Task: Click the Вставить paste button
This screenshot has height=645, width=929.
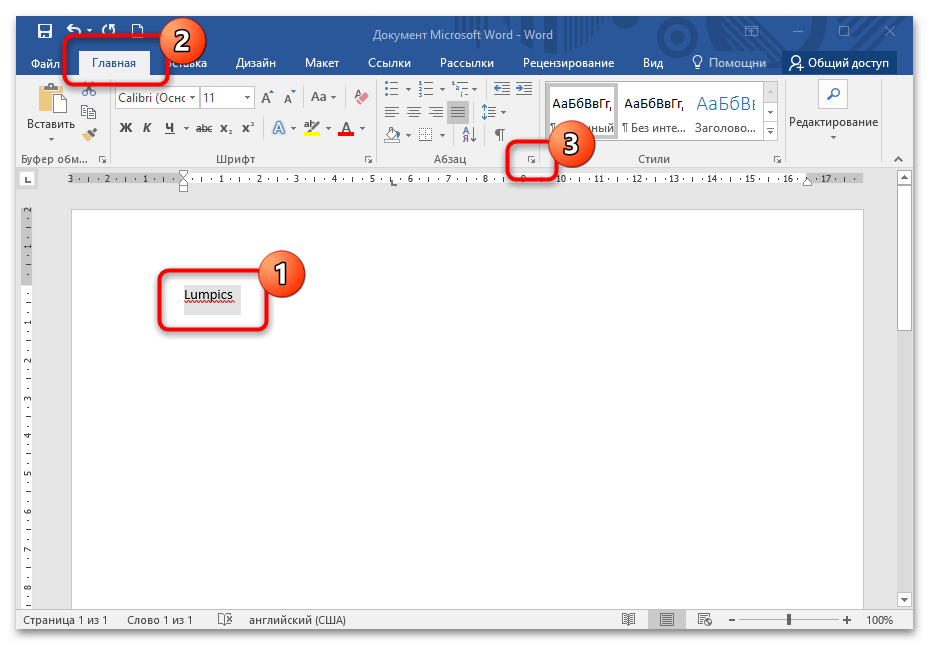Action: tap(50, 124)
